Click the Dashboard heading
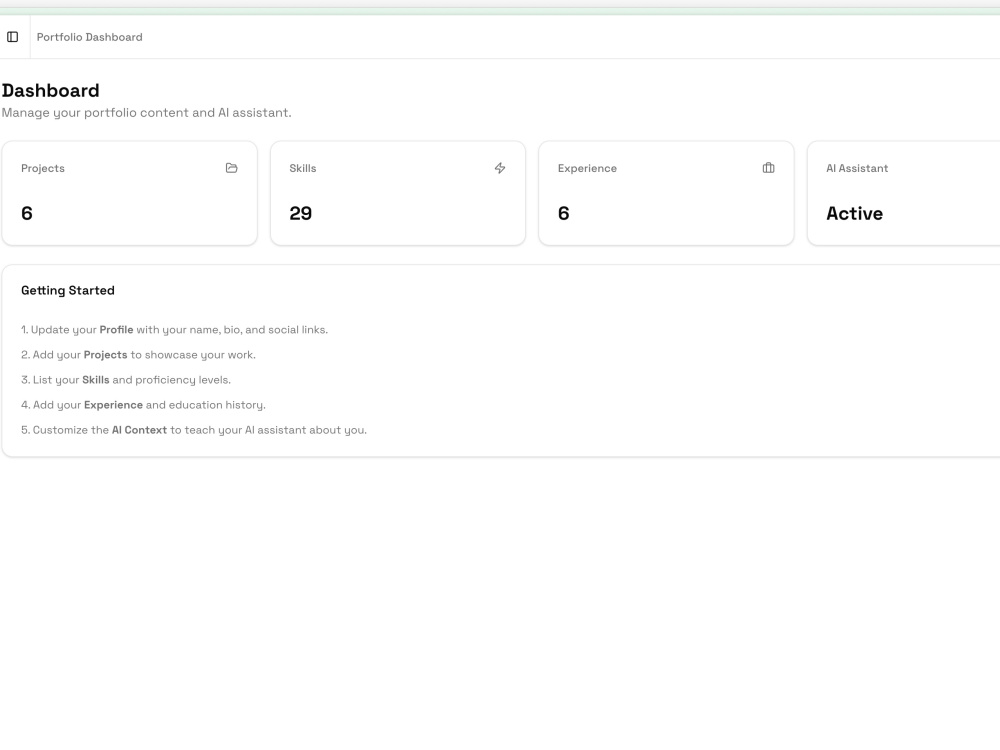The width and height of the screenshot is (1000, 750). coord(50,91)
